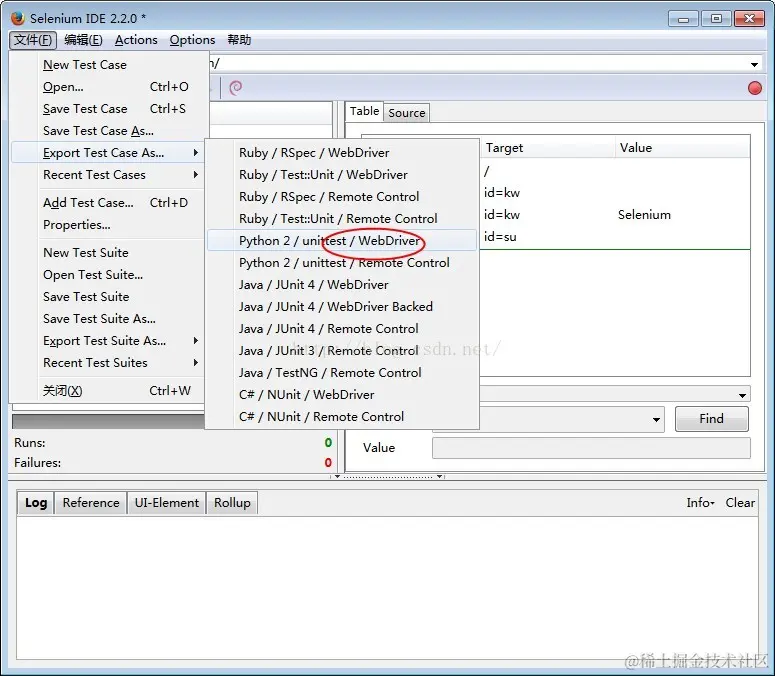
Task: Export as Ruby / Test::Unit / Remote Control
Action: (x=342, y=219)
